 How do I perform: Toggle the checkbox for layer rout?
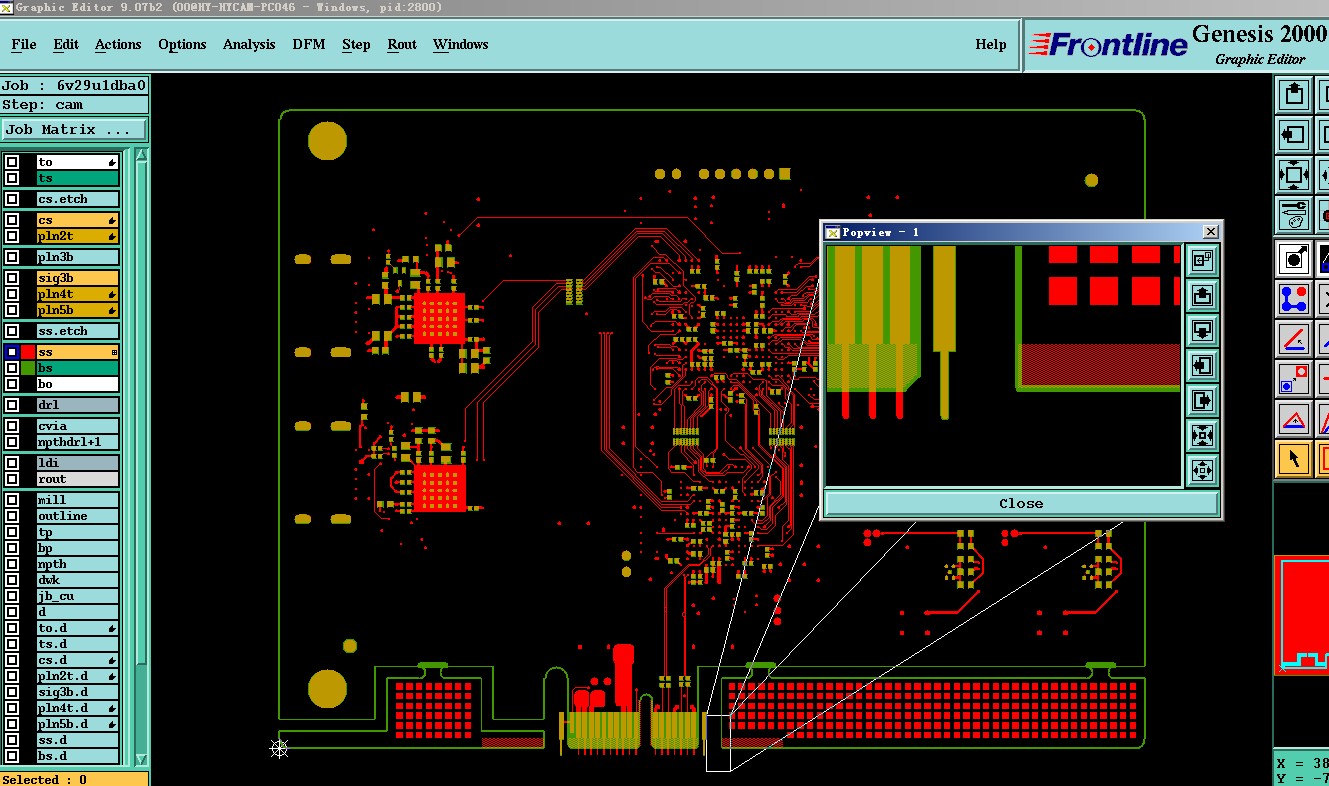coord(12,479)
